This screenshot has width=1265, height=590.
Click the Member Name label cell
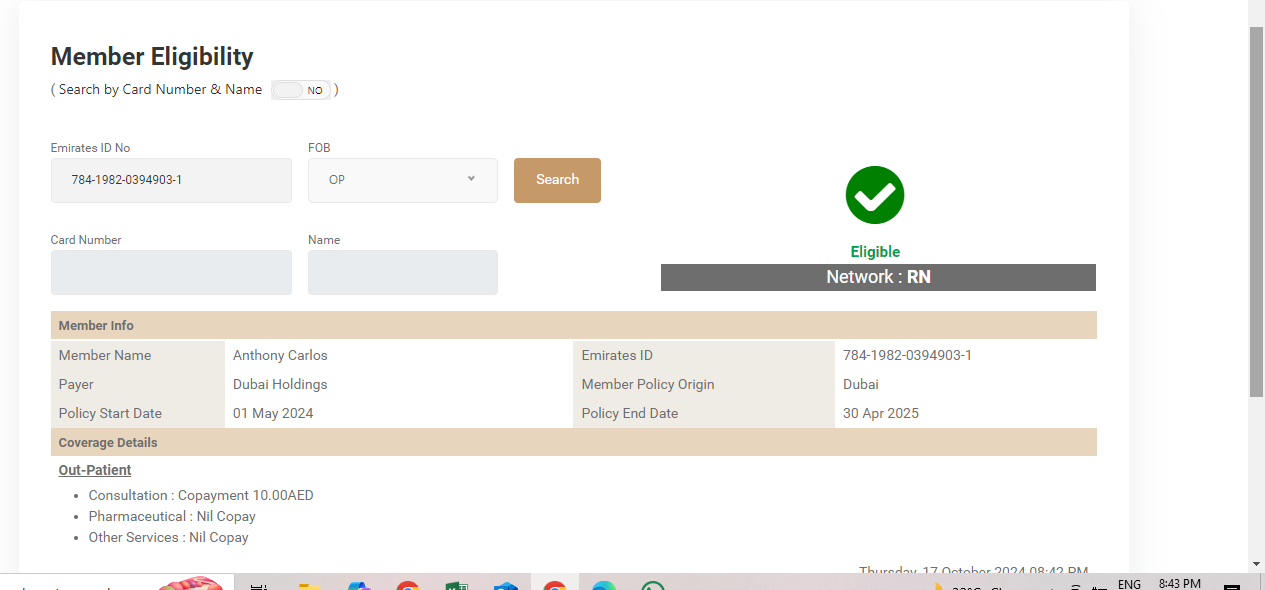tap(138, 355)
